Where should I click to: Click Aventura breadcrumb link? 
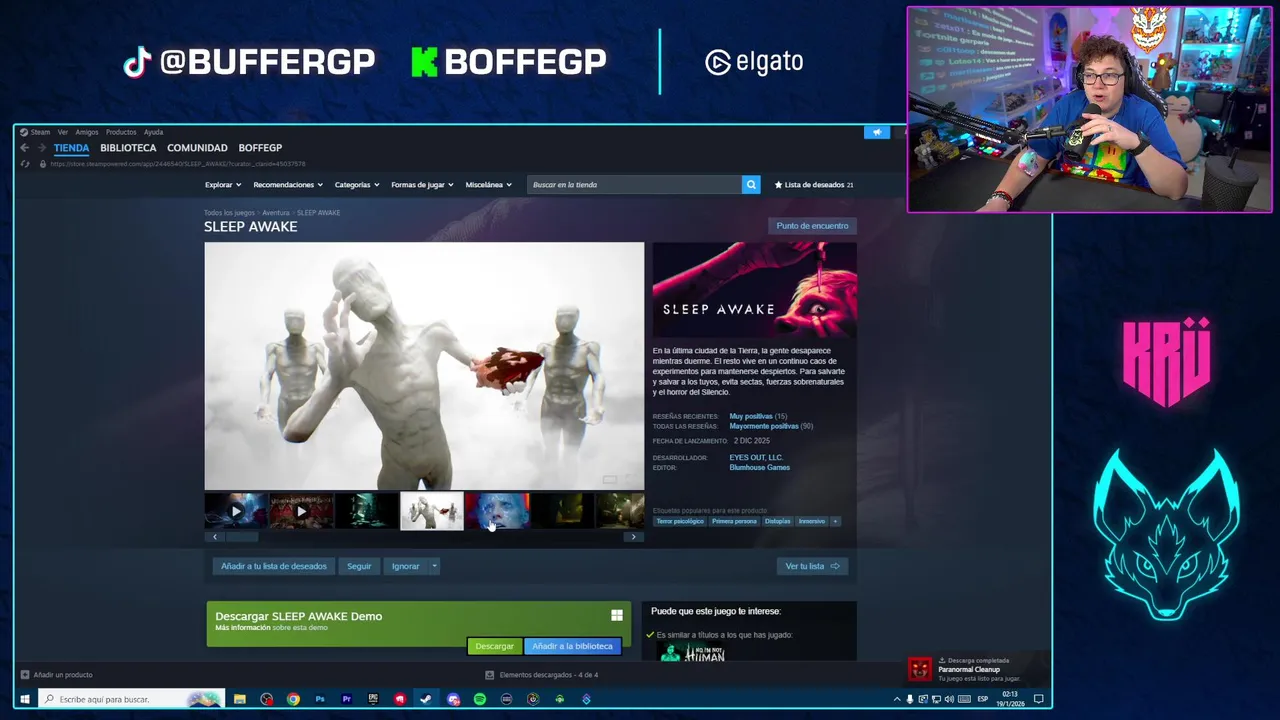click(275, 213)
